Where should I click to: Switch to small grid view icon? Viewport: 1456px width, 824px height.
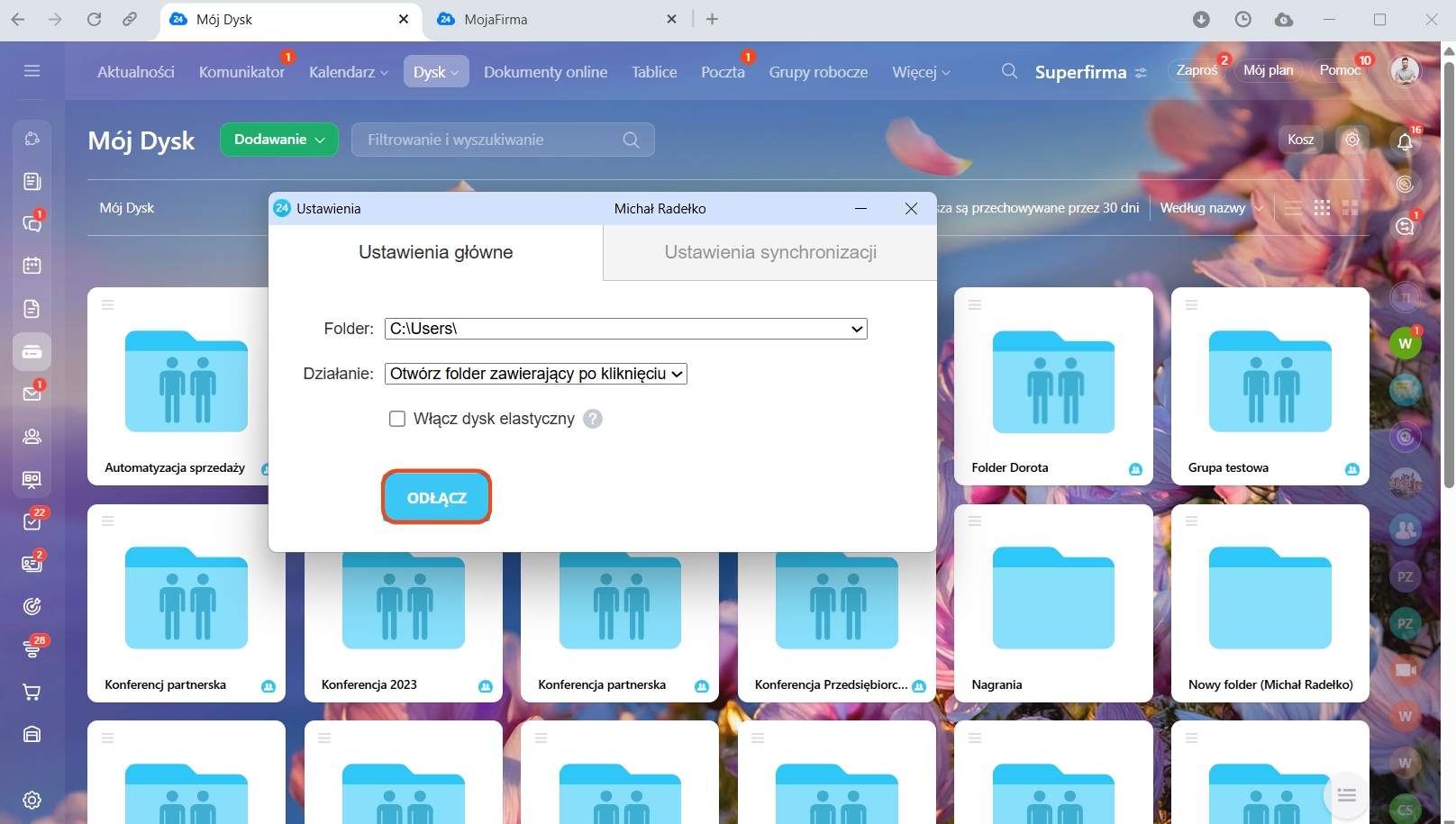pos(1322,208)
